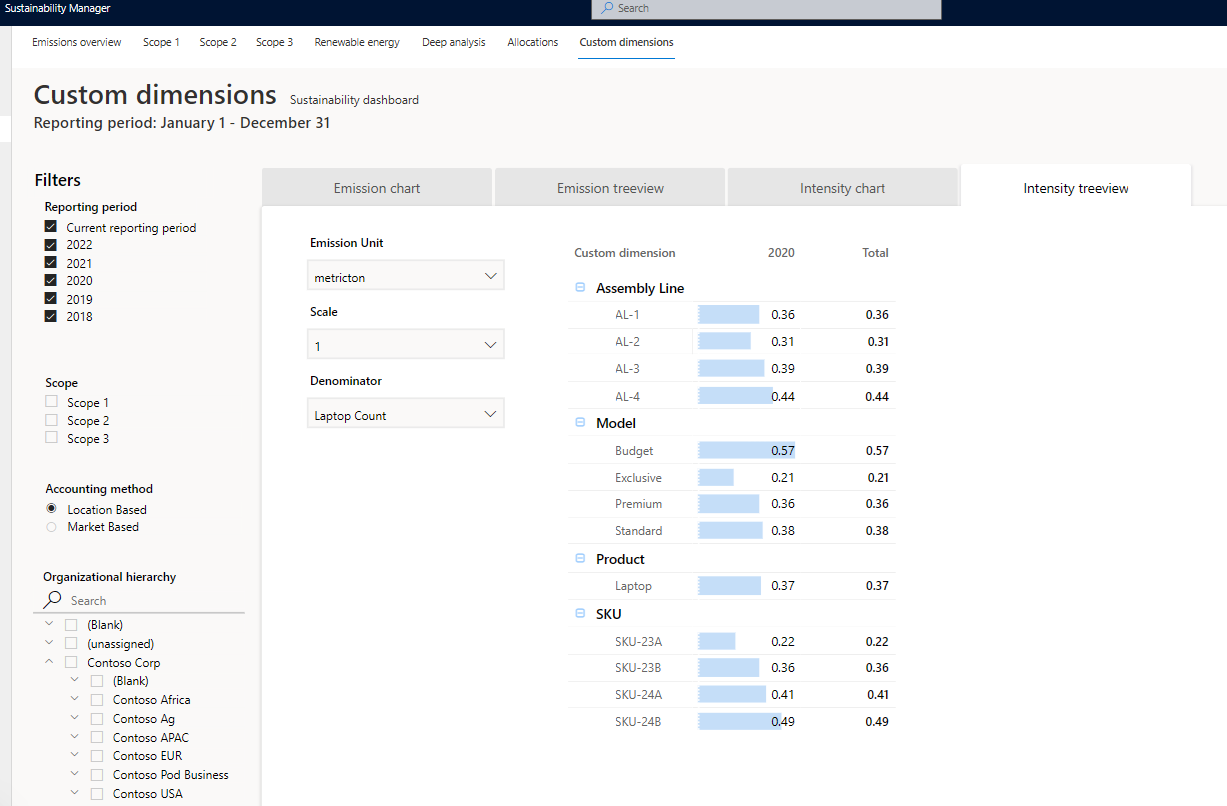This screenshot has width=1227, height=806.
Task: Go to the Renewable energy page
Action: 357,42
